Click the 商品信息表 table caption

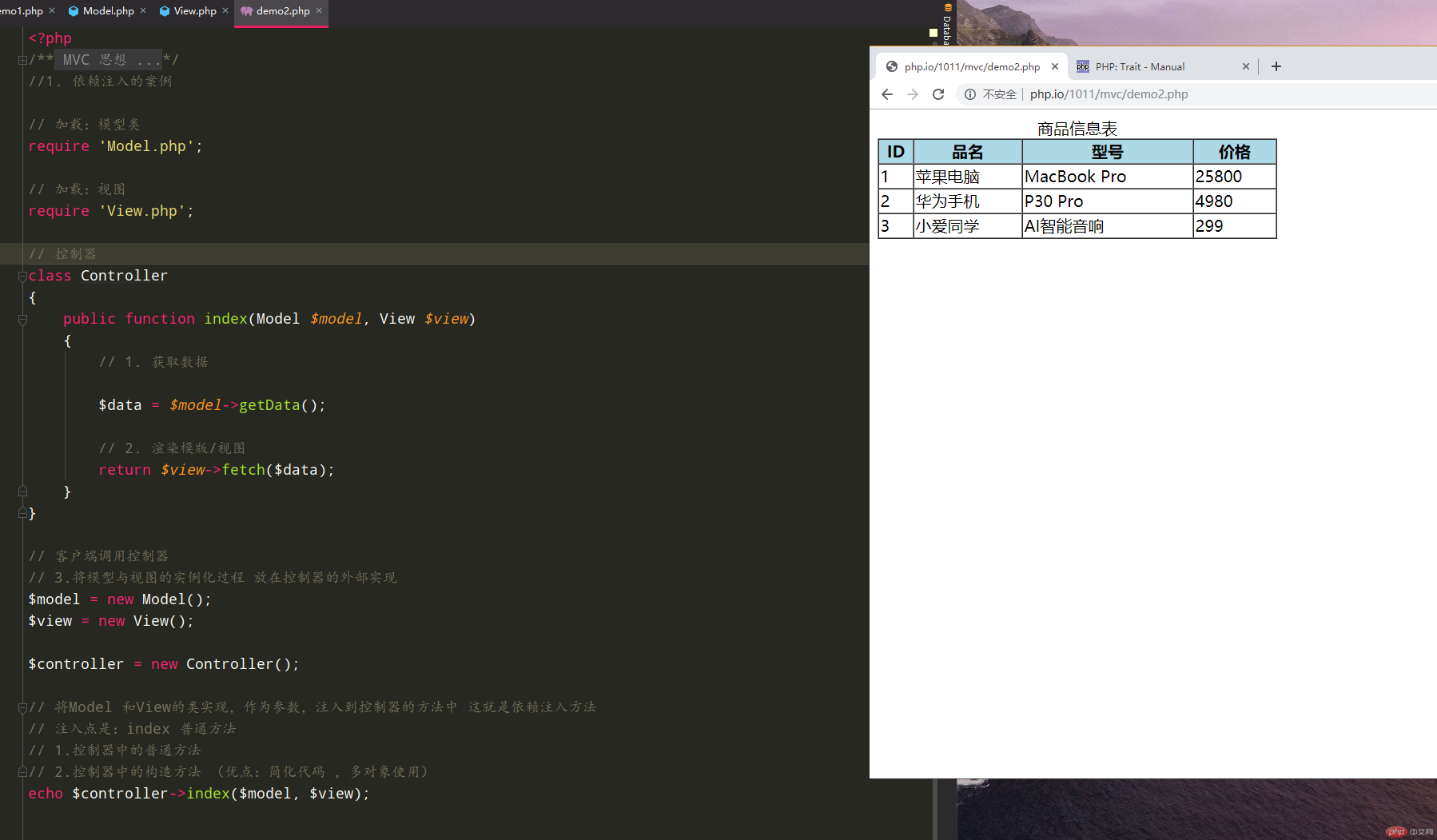(x=1077, y=129)
